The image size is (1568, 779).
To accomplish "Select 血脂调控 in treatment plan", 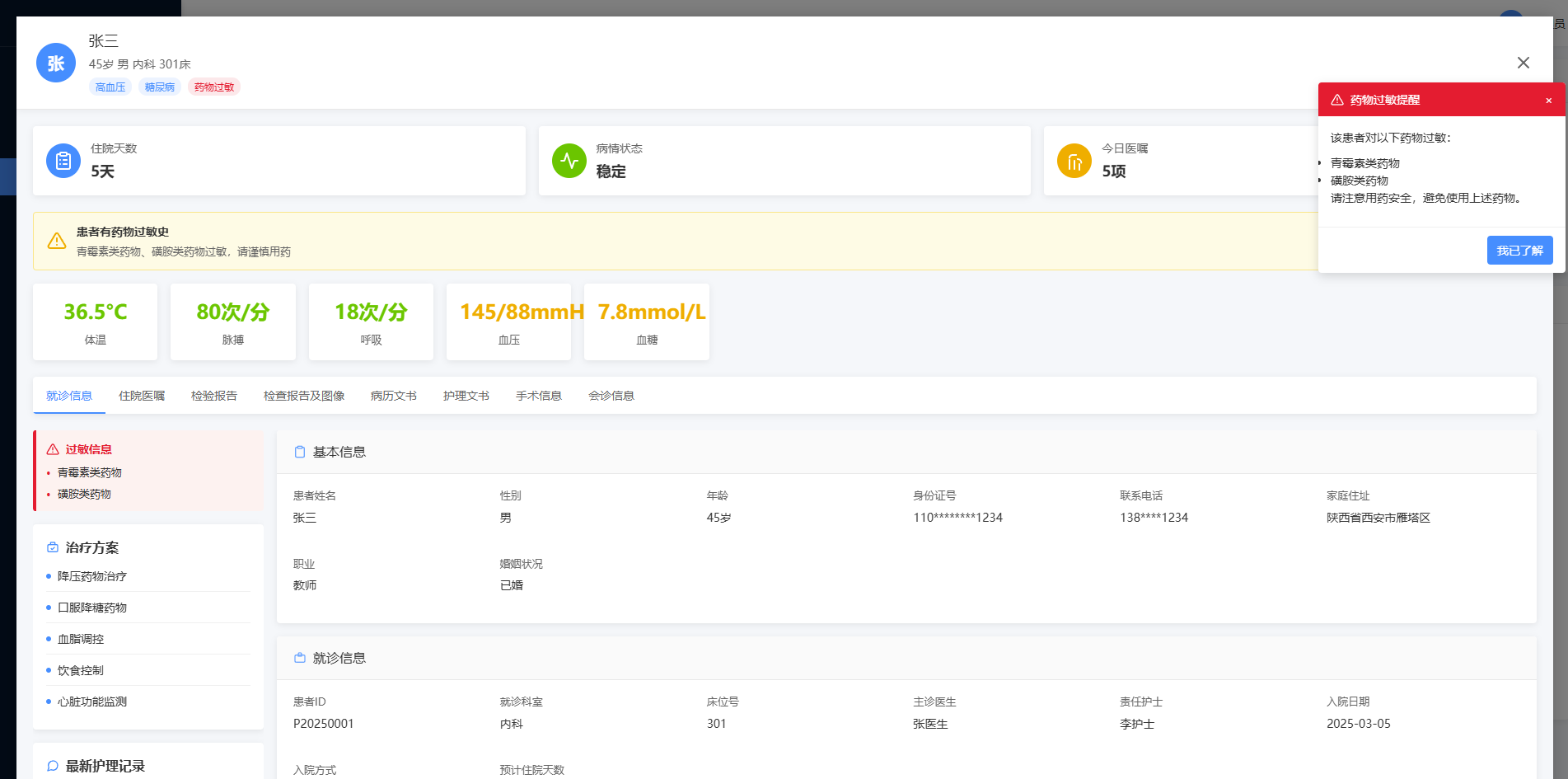I will pos(148,639).
